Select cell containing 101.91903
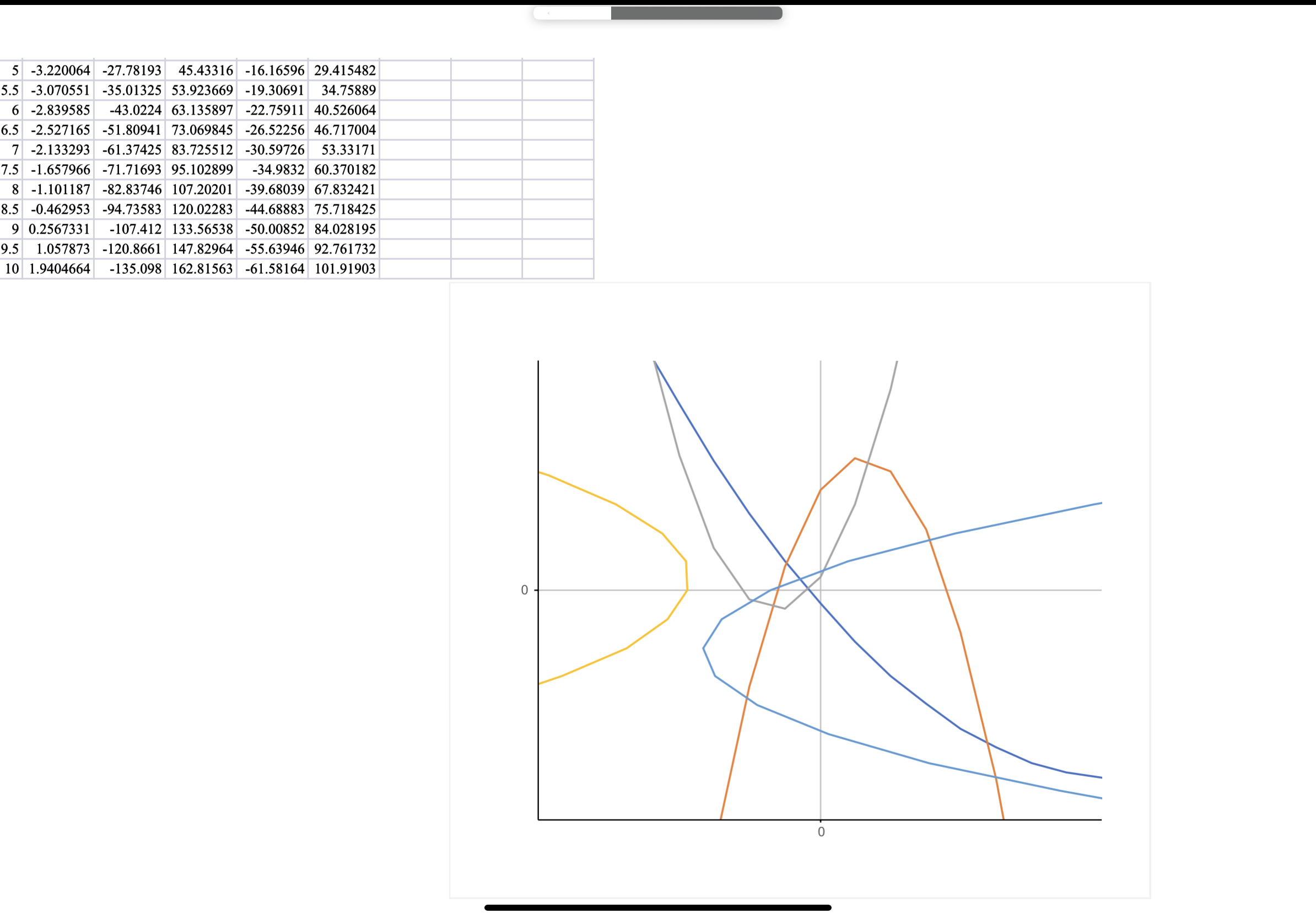This screenshot has height=919, width=1316. (344, 269)
